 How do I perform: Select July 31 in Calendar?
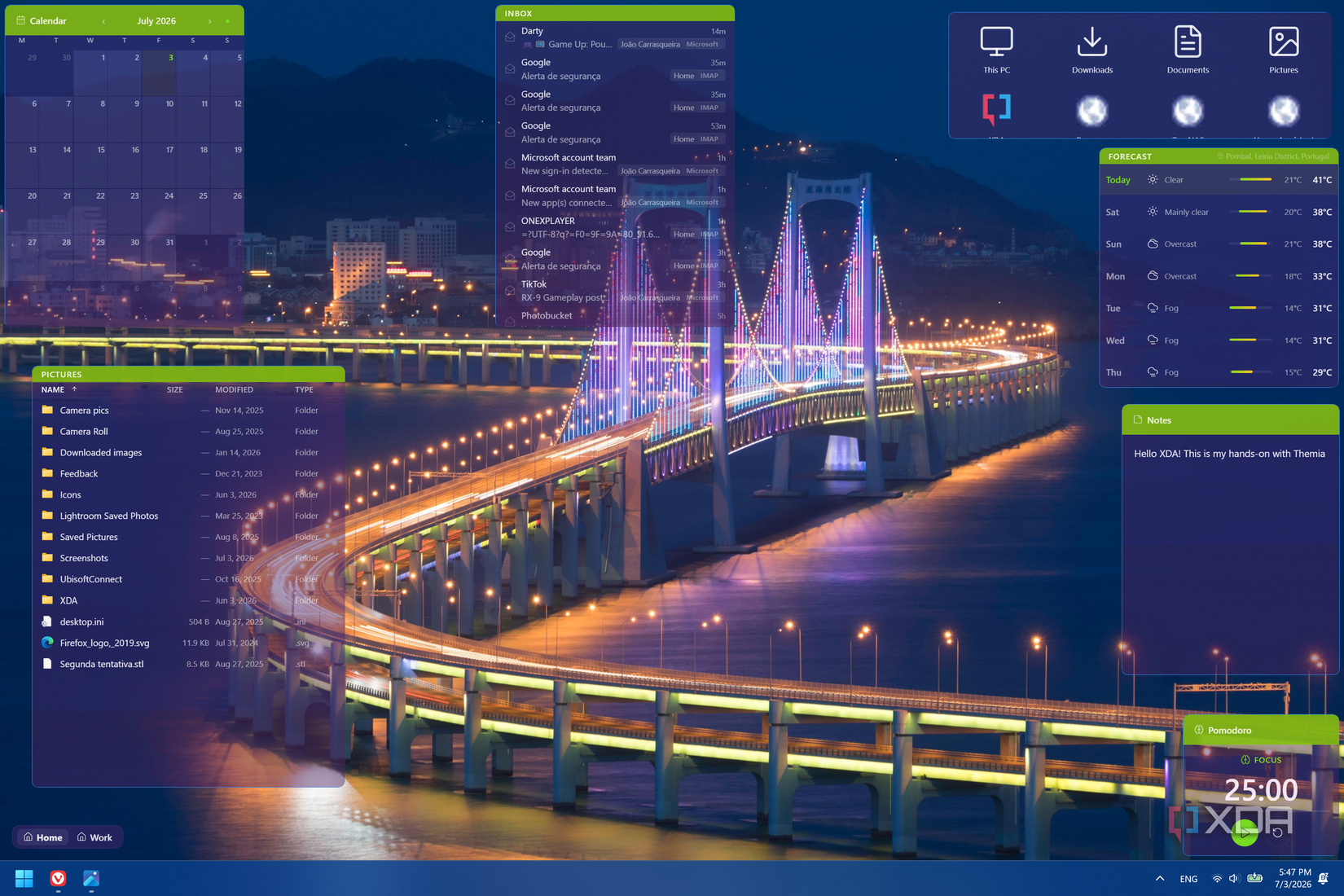click(159, 257)
